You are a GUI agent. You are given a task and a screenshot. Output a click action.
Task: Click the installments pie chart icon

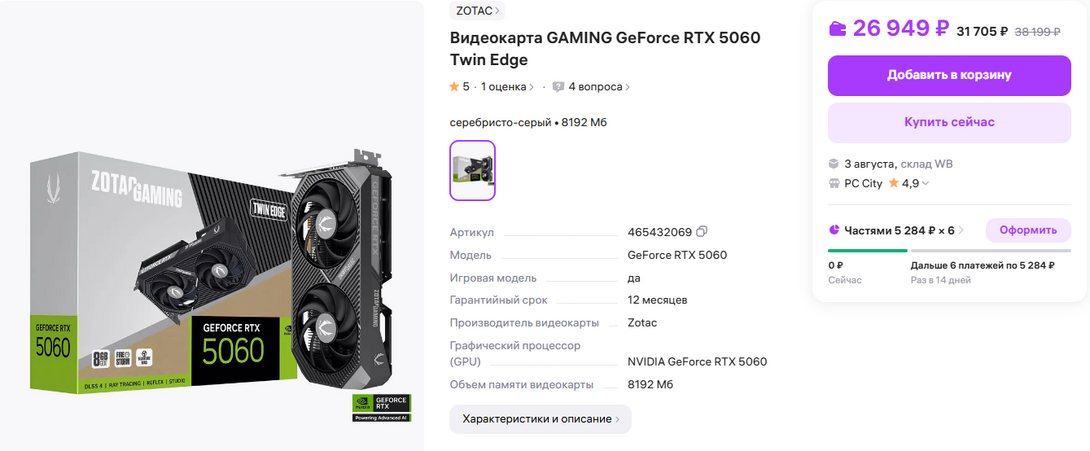(833, 230)
